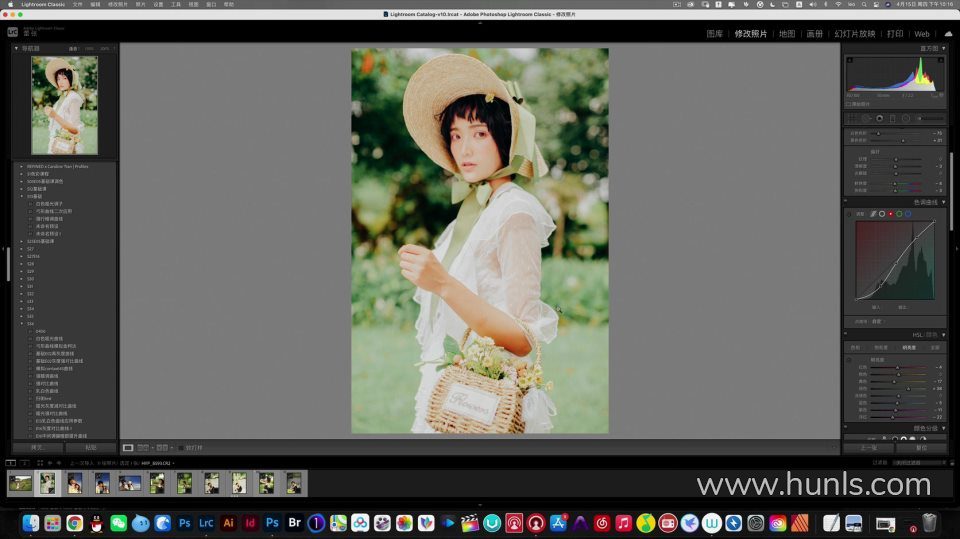
Task: Collapse the 导航器 navigator panel
Action: click(17, 48)
